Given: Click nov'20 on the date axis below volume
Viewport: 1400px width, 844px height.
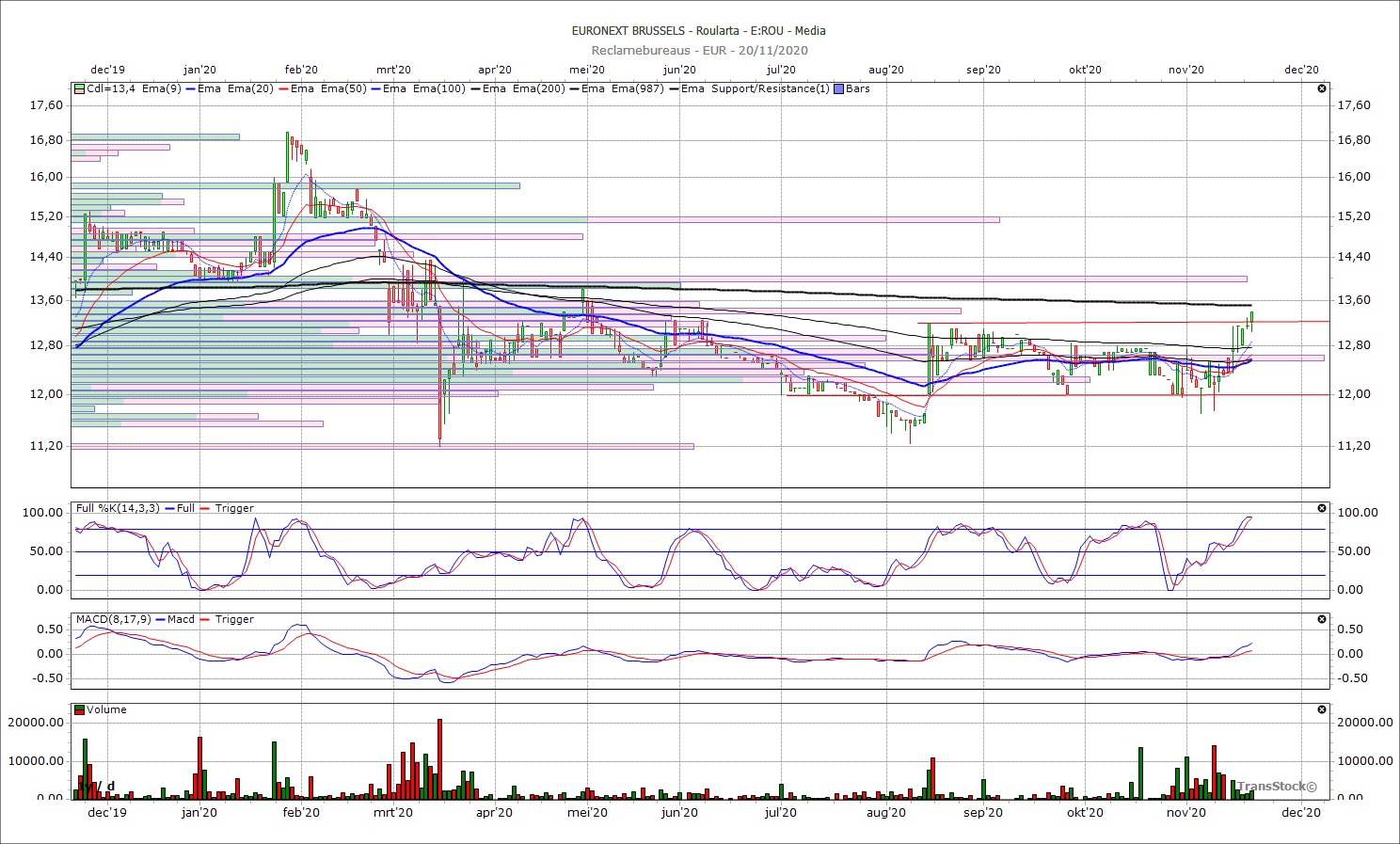Looking at the screenshot, I should pyautogui.click(x=1186, y=812).
